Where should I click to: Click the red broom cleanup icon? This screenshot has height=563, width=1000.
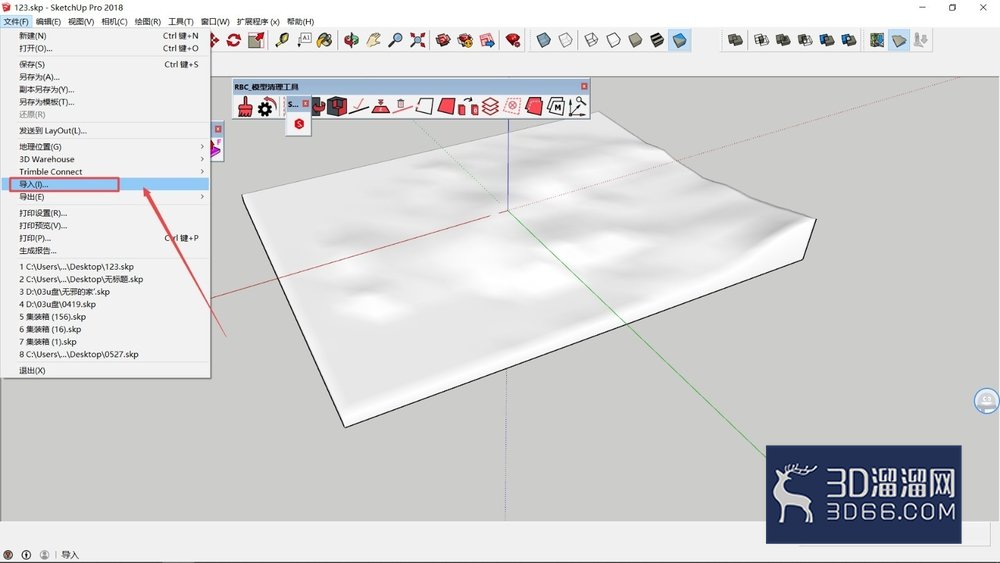245,106
